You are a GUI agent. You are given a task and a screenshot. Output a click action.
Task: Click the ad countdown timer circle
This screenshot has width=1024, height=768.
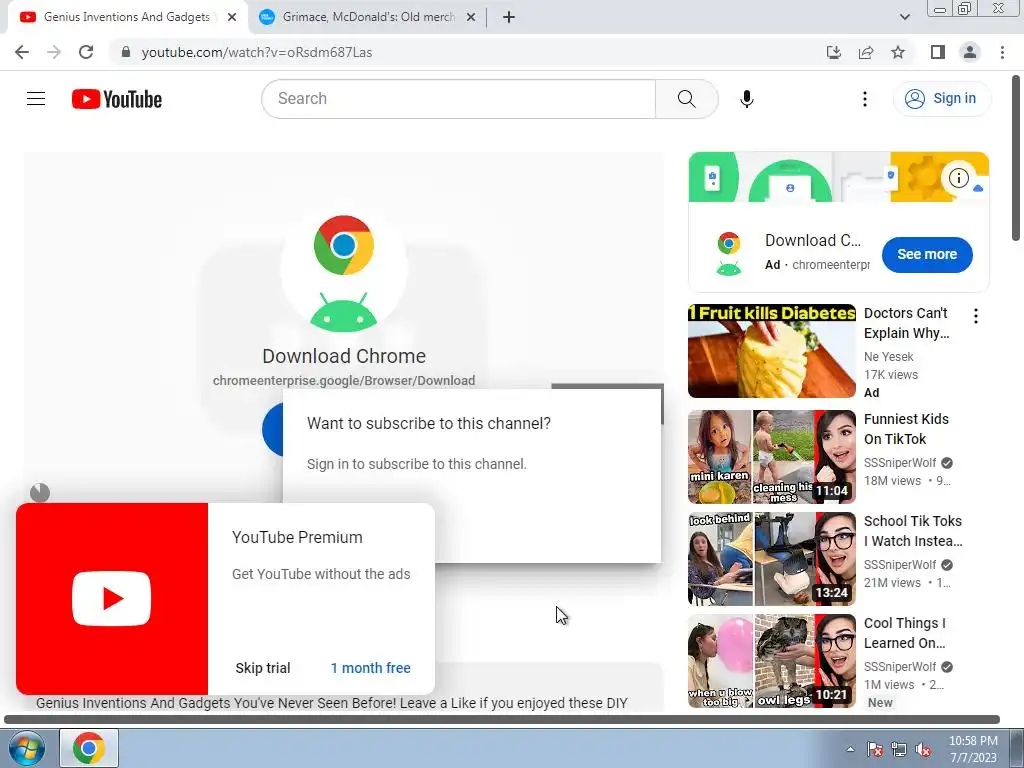point(40,492)
